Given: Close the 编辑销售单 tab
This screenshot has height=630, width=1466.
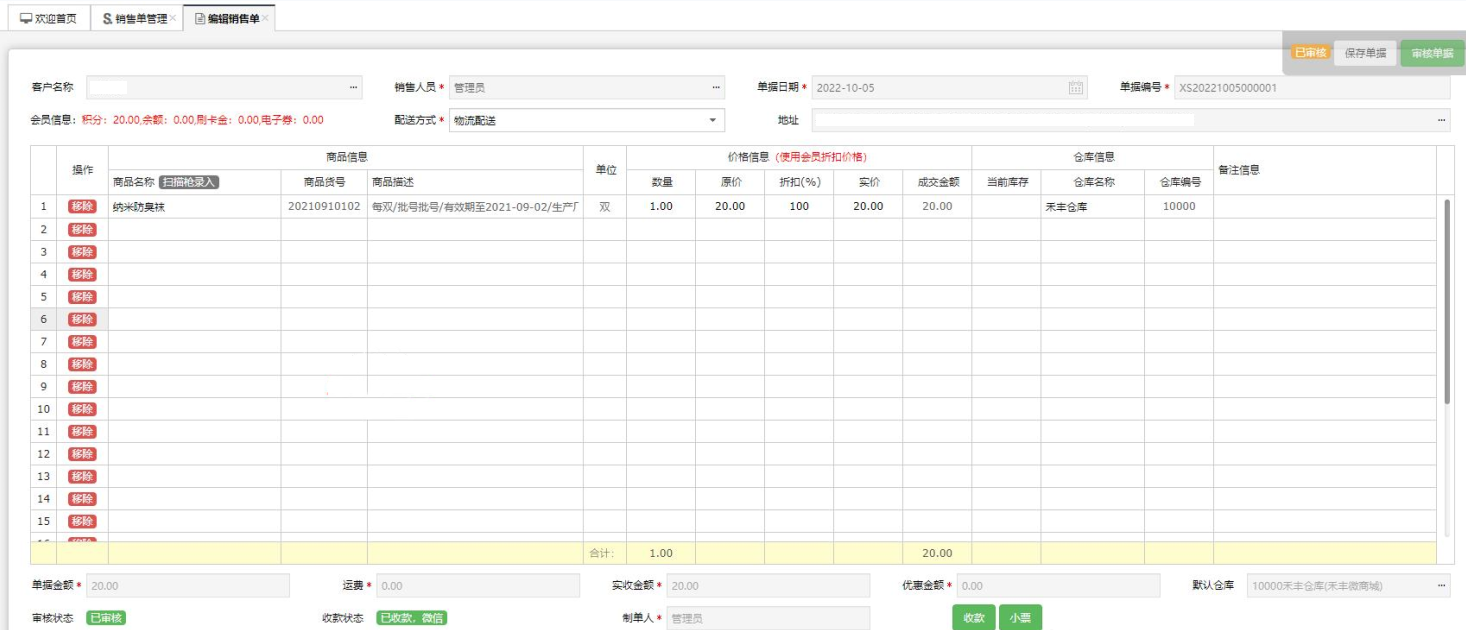Looking at the screenshot, I should tap(266, 18).
